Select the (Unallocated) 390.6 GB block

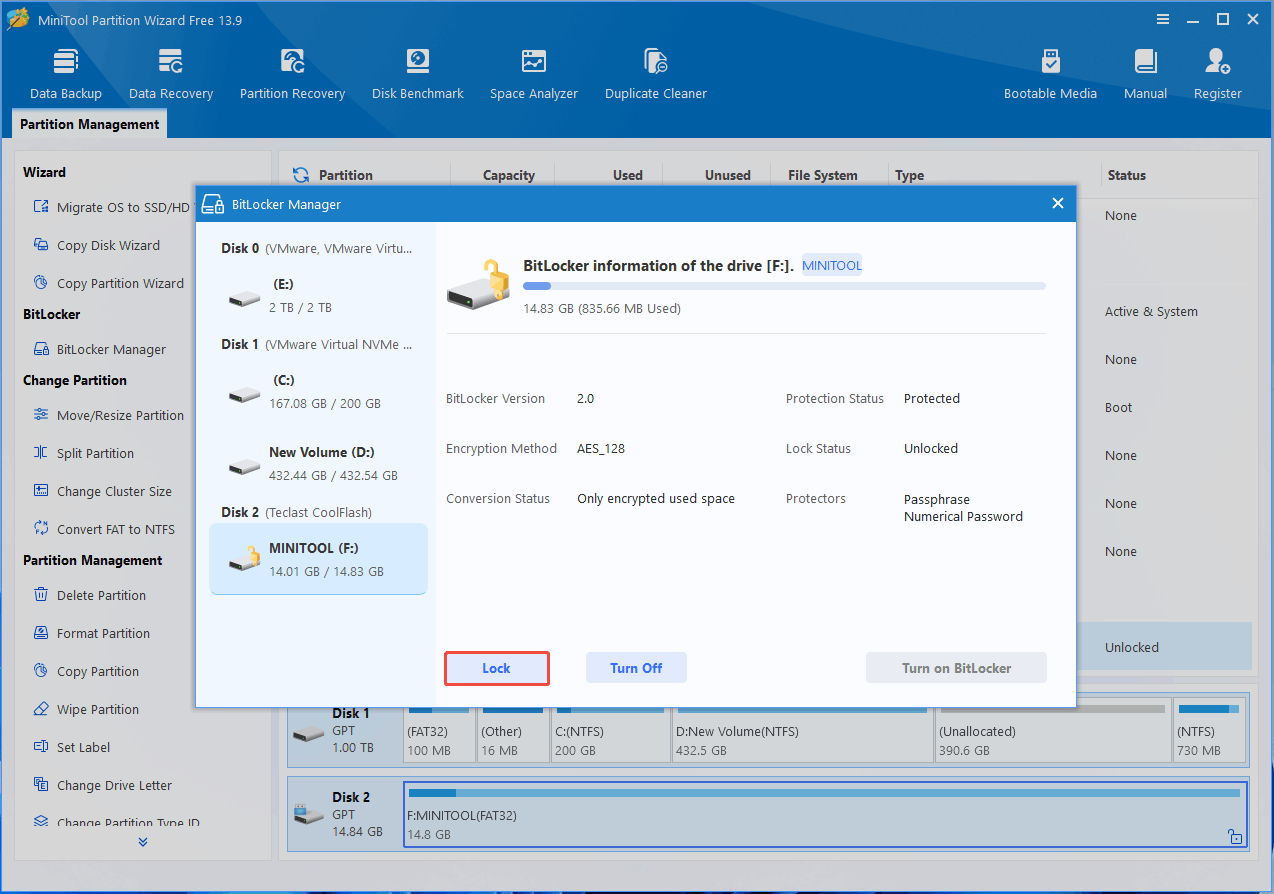point(1051,732)
